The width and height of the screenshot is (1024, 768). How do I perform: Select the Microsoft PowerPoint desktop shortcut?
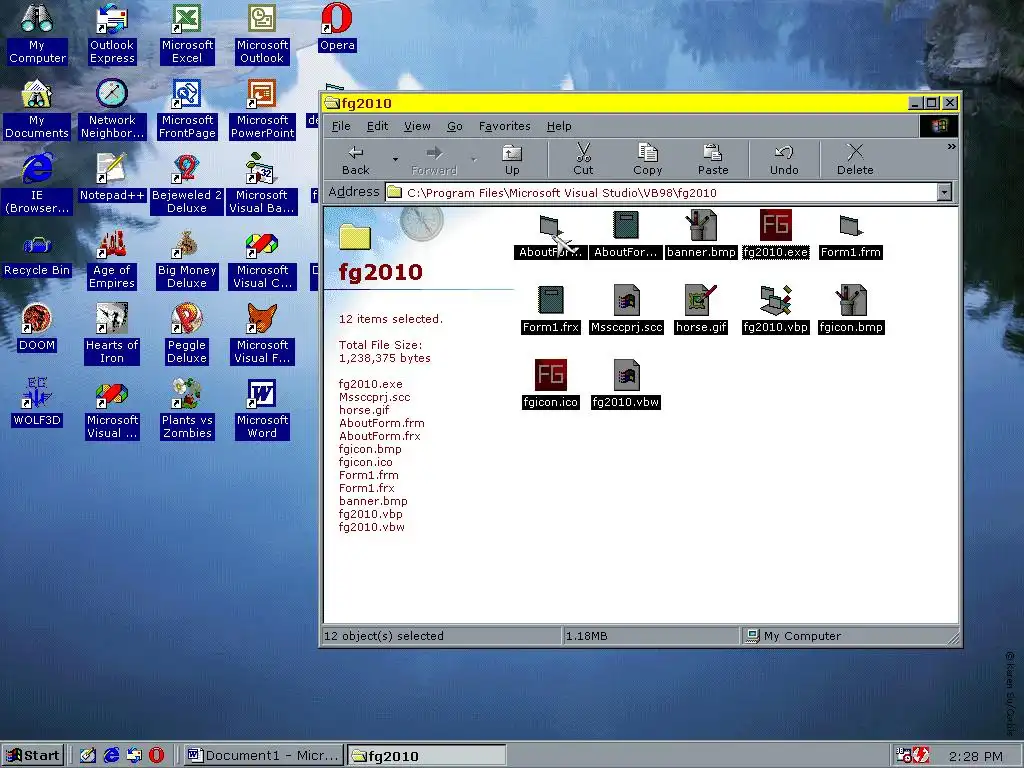(x=262, y=94)
